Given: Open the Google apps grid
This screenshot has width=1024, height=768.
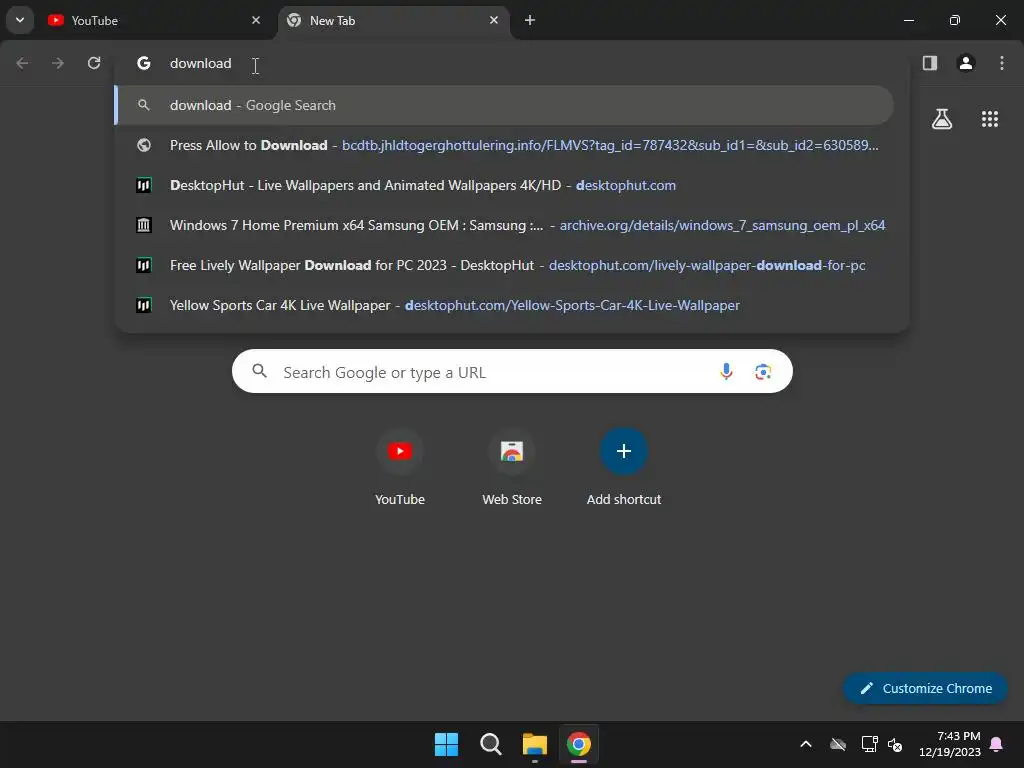Looking at the screenshot, I should (990, 119).
